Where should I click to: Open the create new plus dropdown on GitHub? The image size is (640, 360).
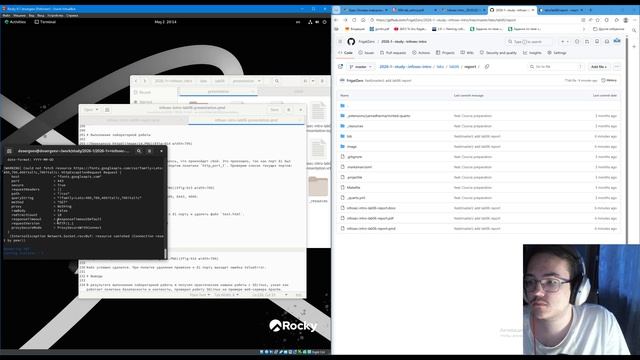click(x=564, y=42)
